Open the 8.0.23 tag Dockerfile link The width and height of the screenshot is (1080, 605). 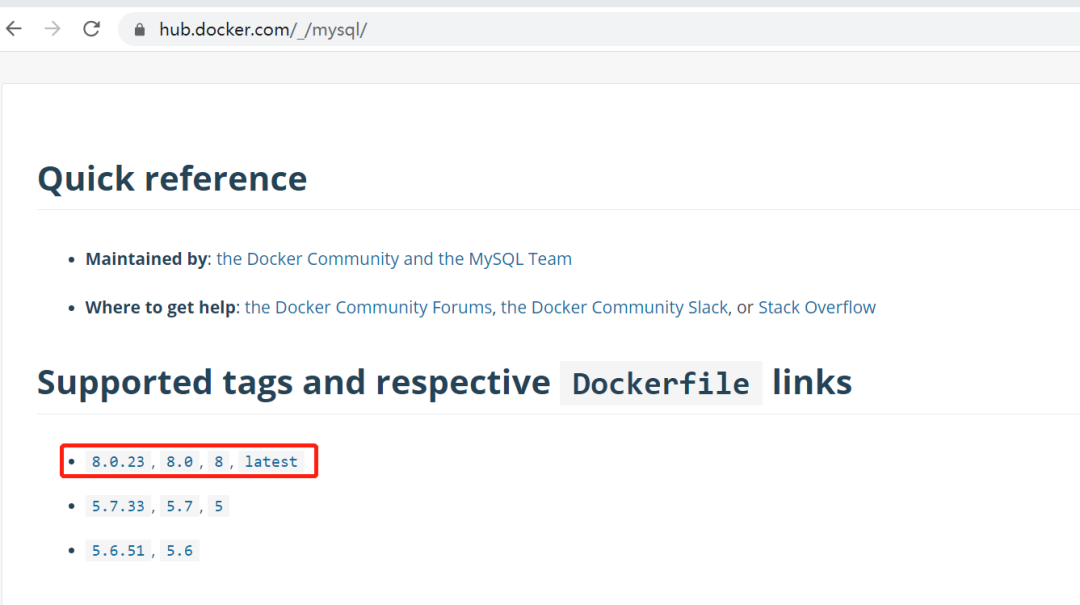tap(118, 462)
